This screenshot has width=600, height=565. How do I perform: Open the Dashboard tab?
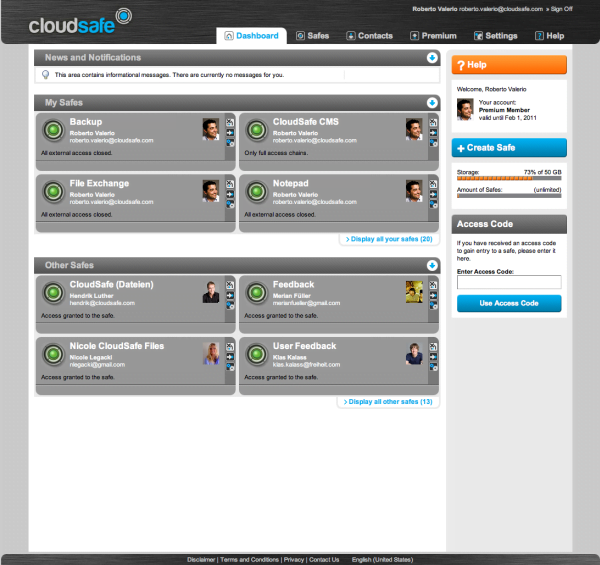click(251, 36)
